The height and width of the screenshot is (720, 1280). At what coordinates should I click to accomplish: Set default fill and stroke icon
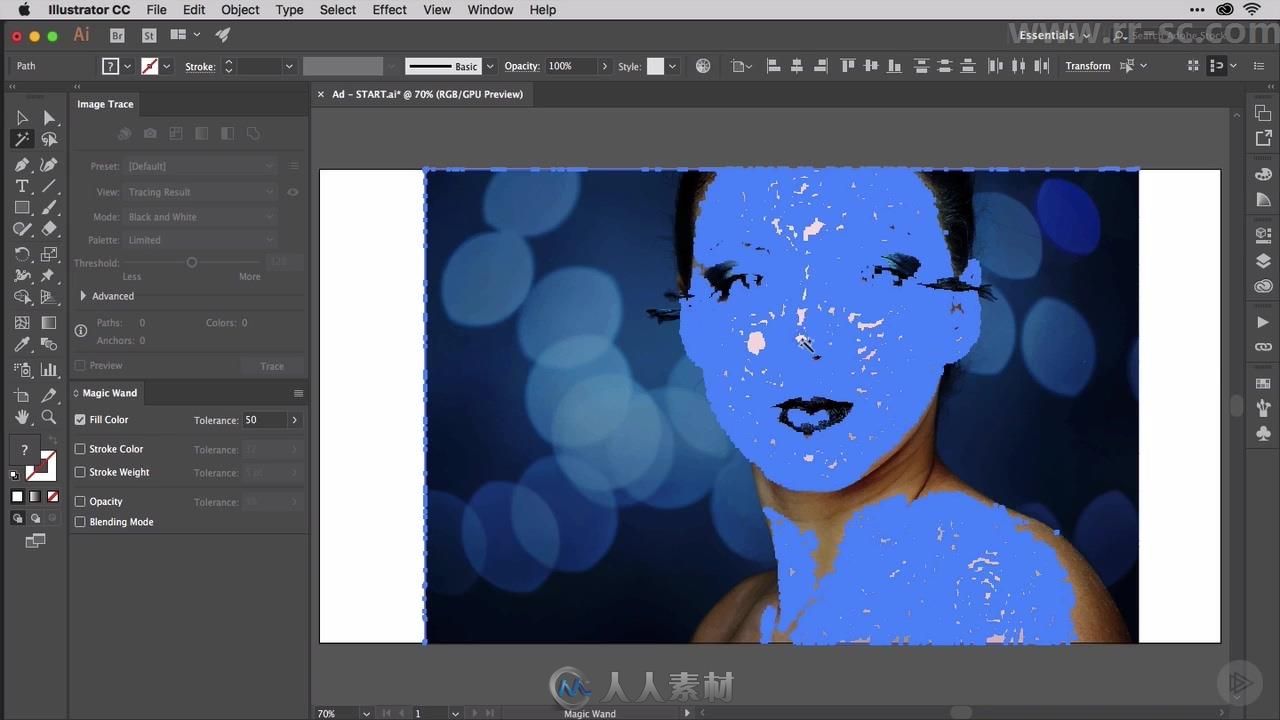tap(14, 475)
